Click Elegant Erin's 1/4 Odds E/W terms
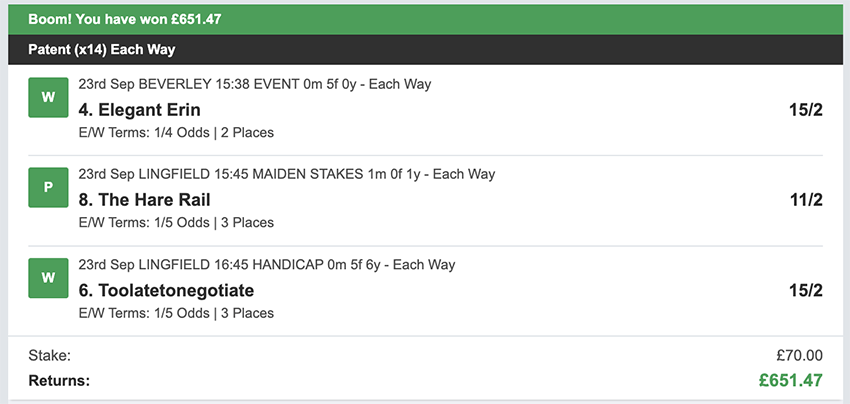This screenshot has height=404, width=850. pos(175,132)
